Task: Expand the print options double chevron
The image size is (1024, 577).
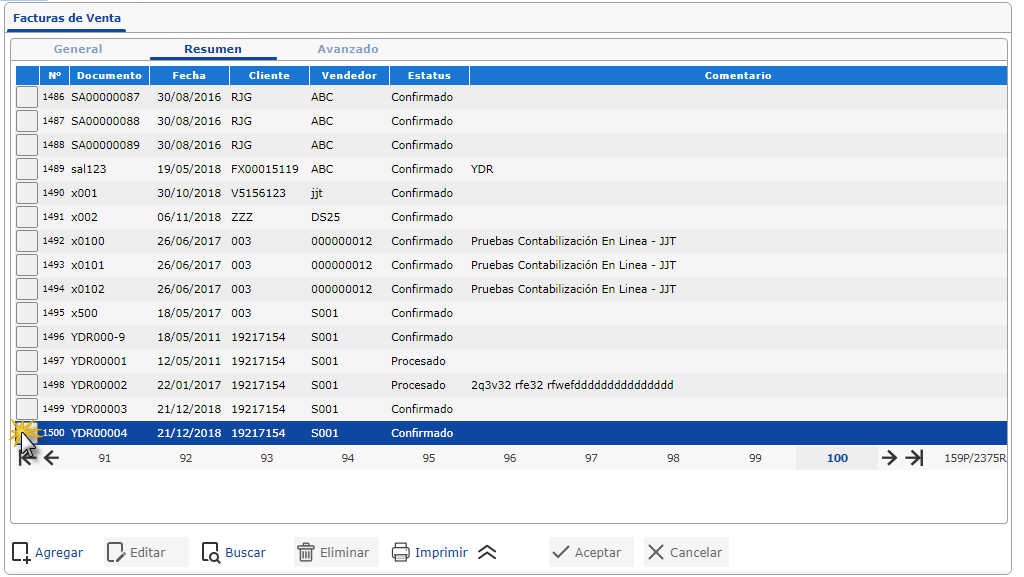Action: 487,552
